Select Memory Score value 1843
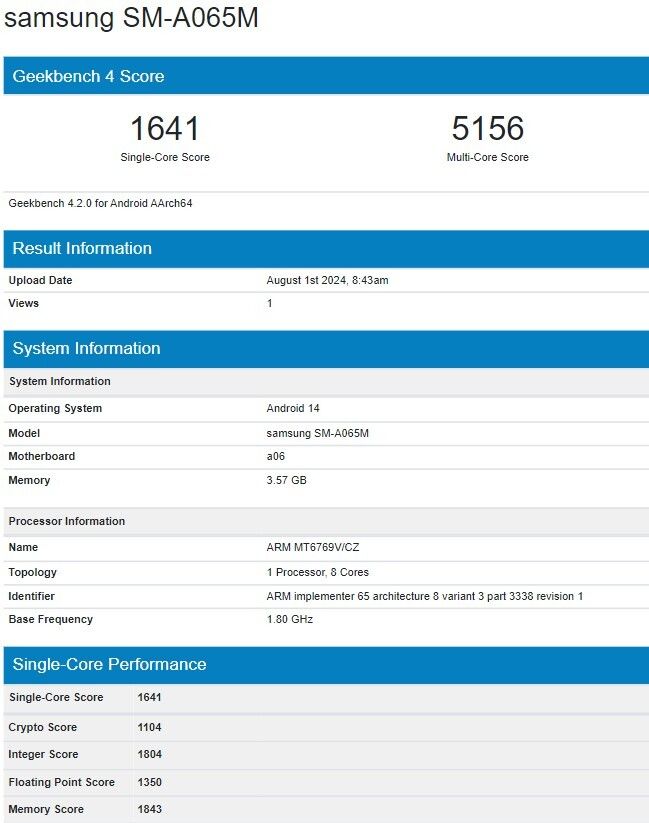The image size is (649, 823). pos(150,809)
